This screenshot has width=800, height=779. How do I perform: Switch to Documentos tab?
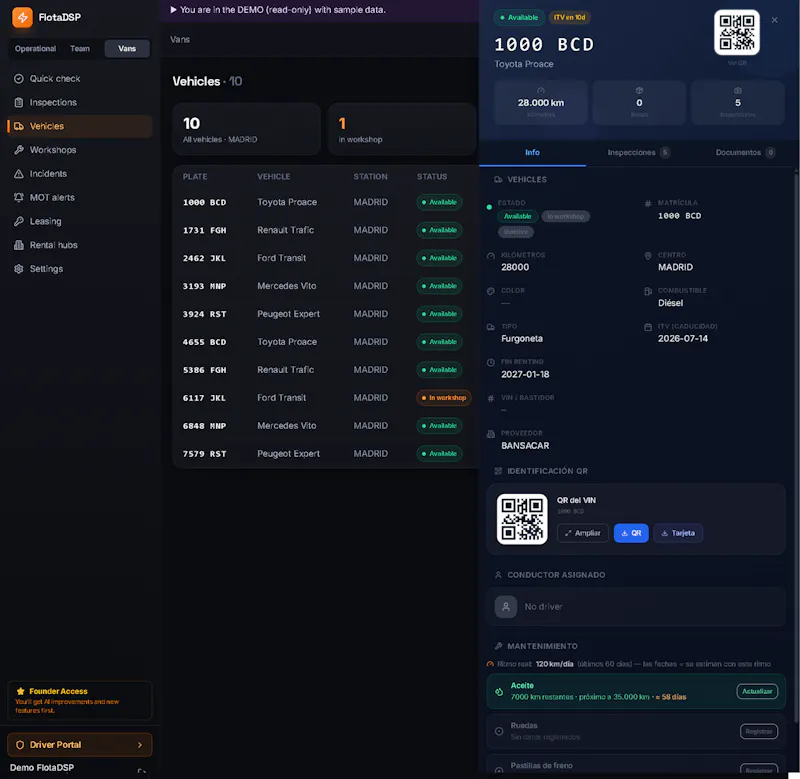pyautogui.click(x=744, y=153)
